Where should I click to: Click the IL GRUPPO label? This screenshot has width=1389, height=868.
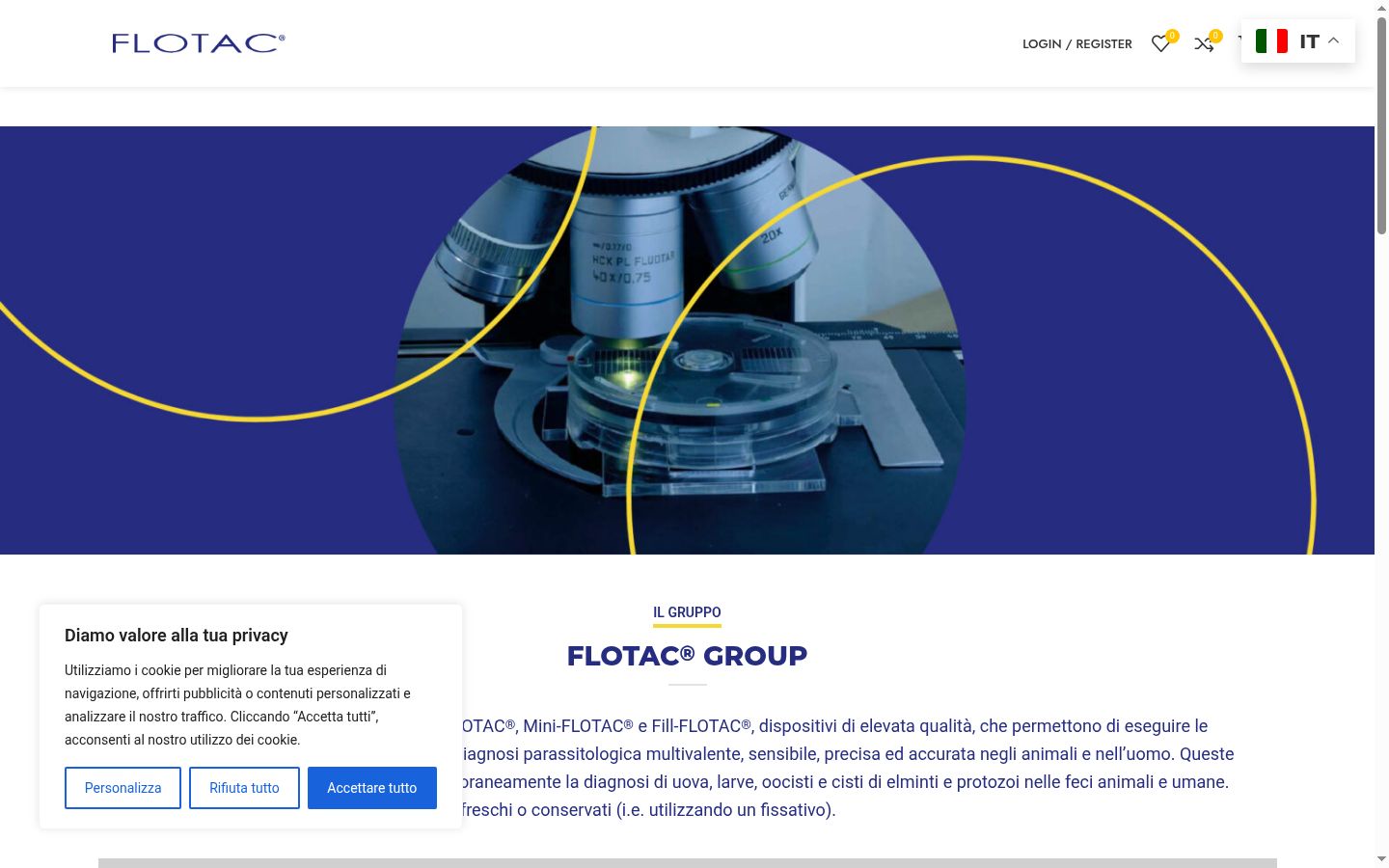pyautogui.click(x=687, y=612)
